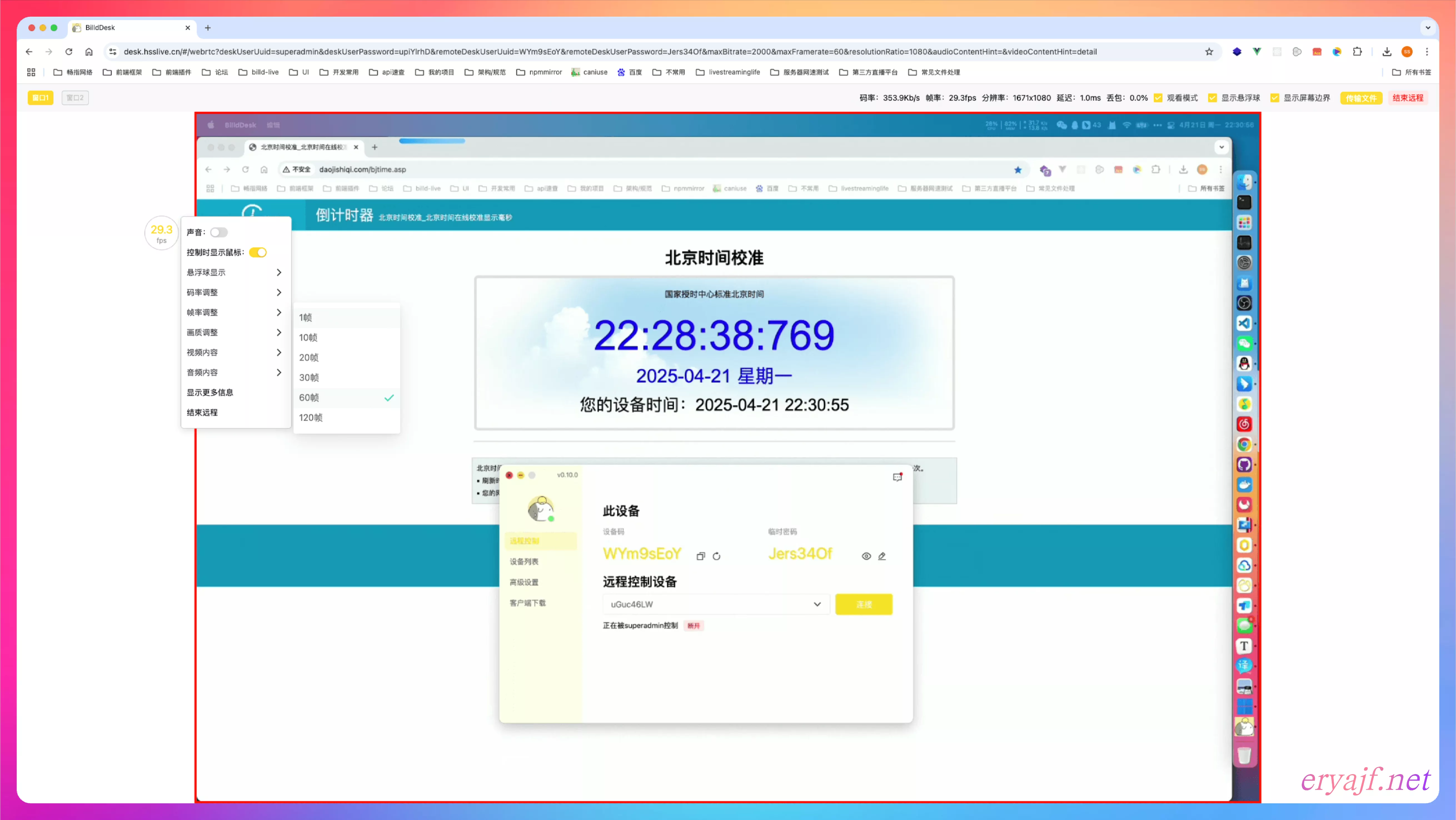Click the site info icon in address bar

pos(113,51)
